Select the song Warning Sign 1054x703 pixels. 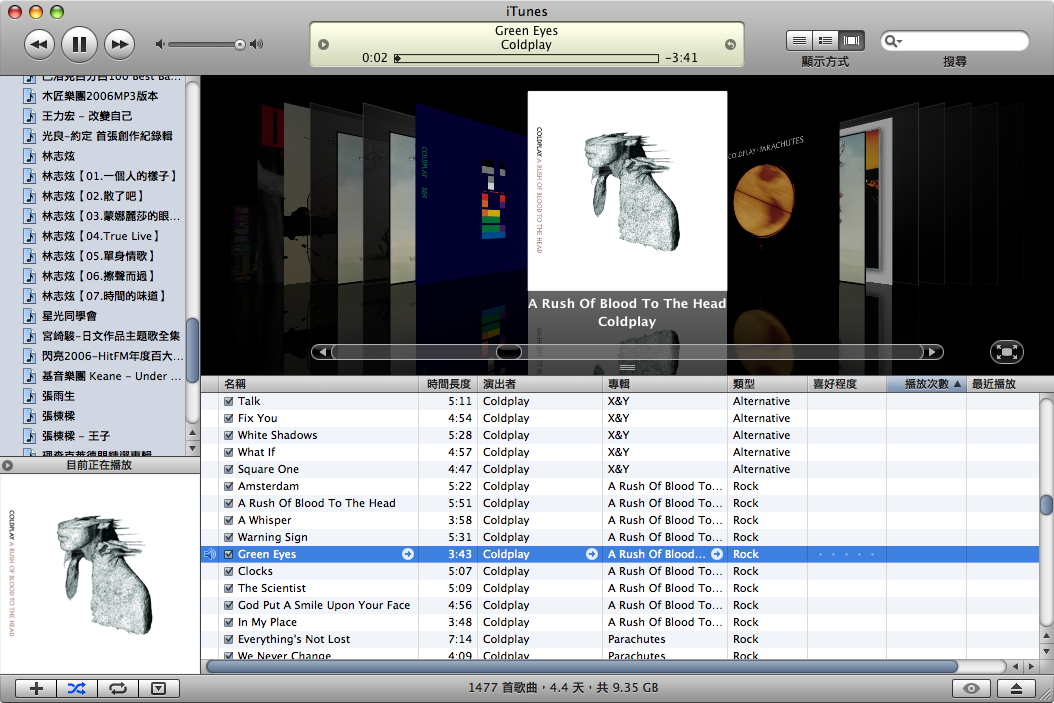pyautogui.click(x=273, y=537)
